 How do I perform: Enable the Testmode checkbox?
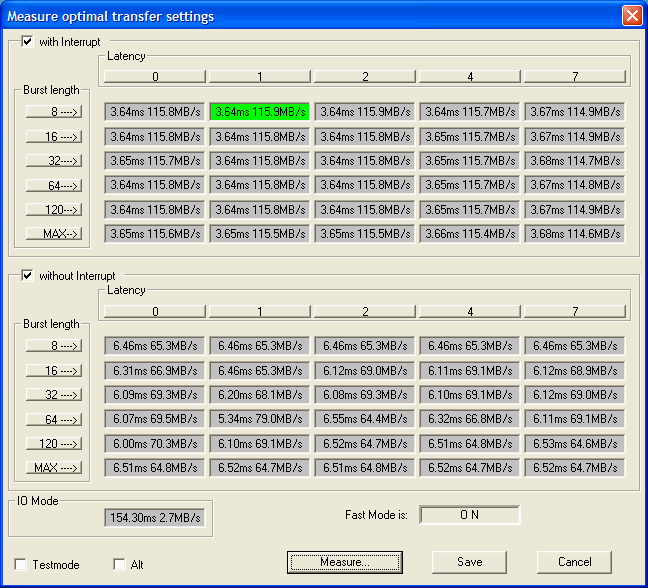(x=21, y=564)
